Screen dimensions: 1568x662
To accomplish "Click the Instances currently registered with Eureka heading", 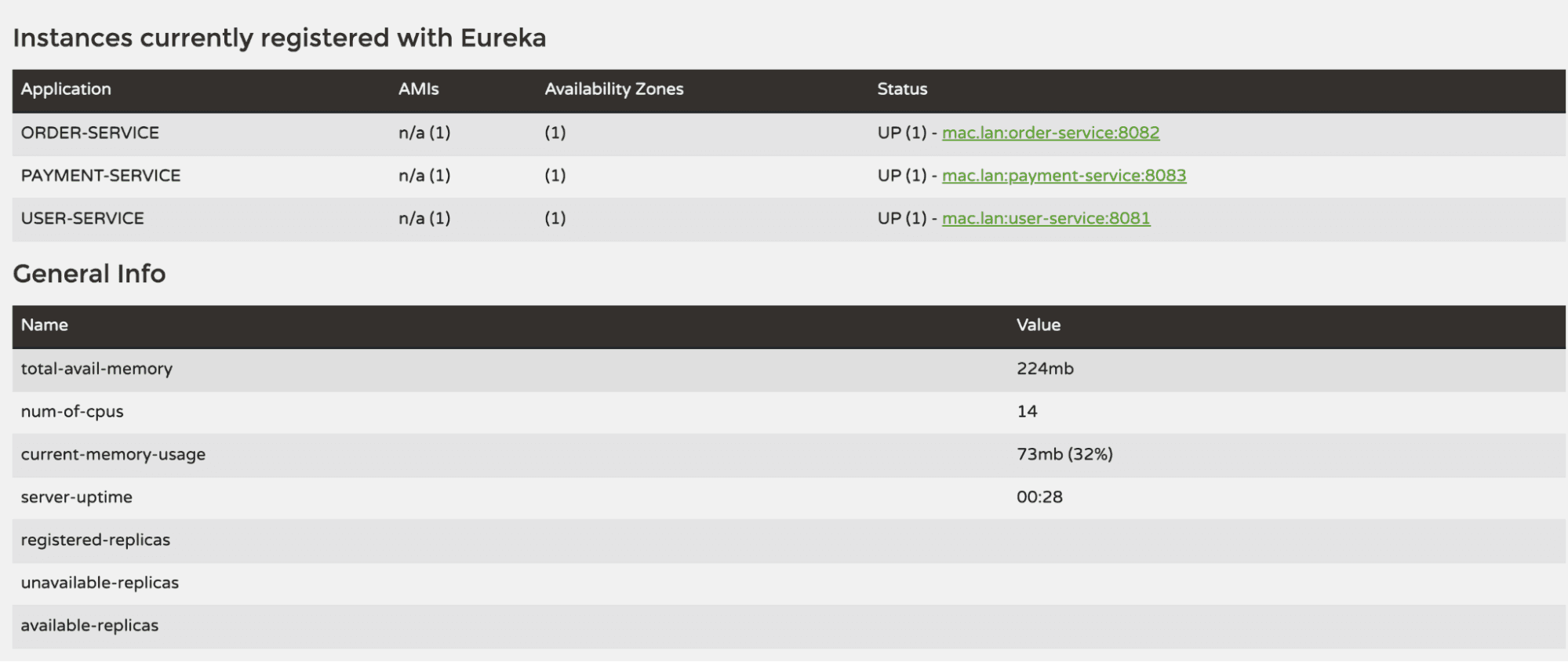I will point(280,37).
